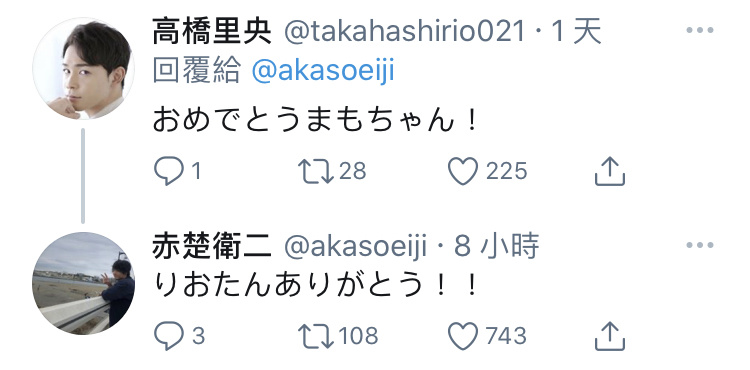Reply to 高橋里央's tweet
Viewport: 750px width, 370px height.
169,171
